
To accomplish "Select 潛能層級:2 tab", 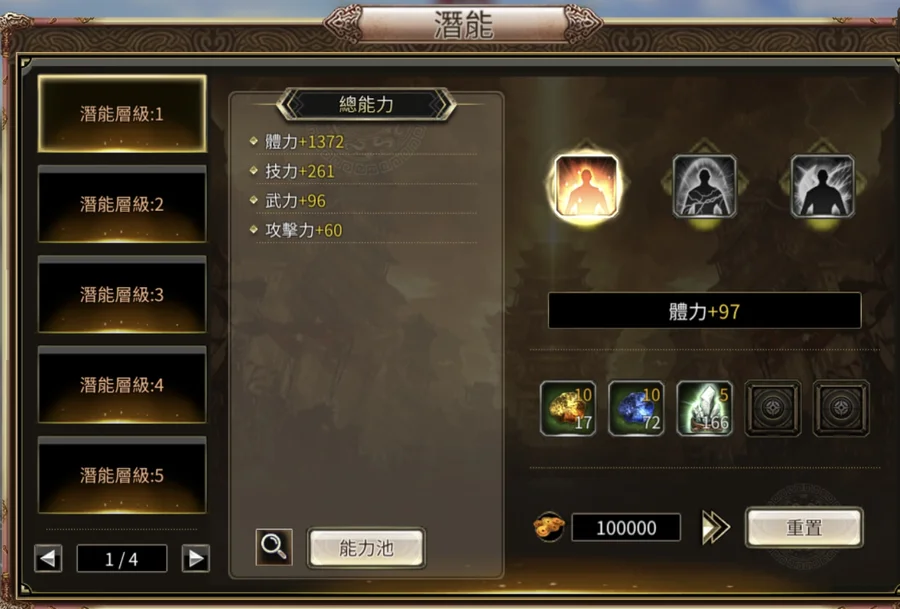I will tap(122, 204).
